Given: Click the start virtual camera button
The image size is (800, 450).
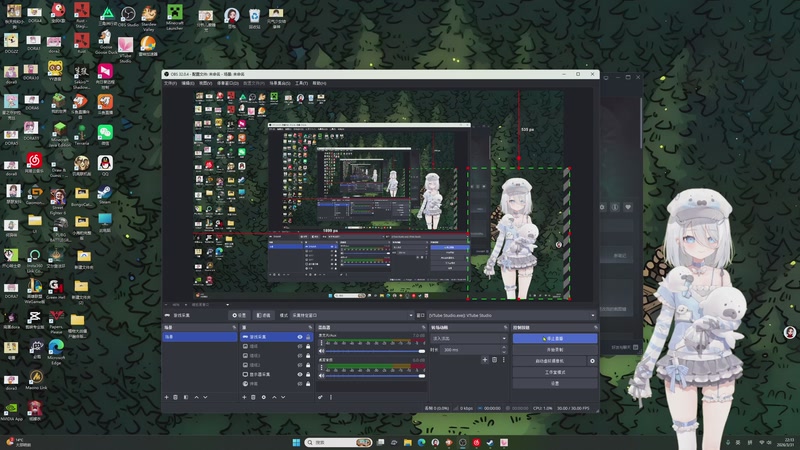Looking at the screenshot, I should 549,361.
